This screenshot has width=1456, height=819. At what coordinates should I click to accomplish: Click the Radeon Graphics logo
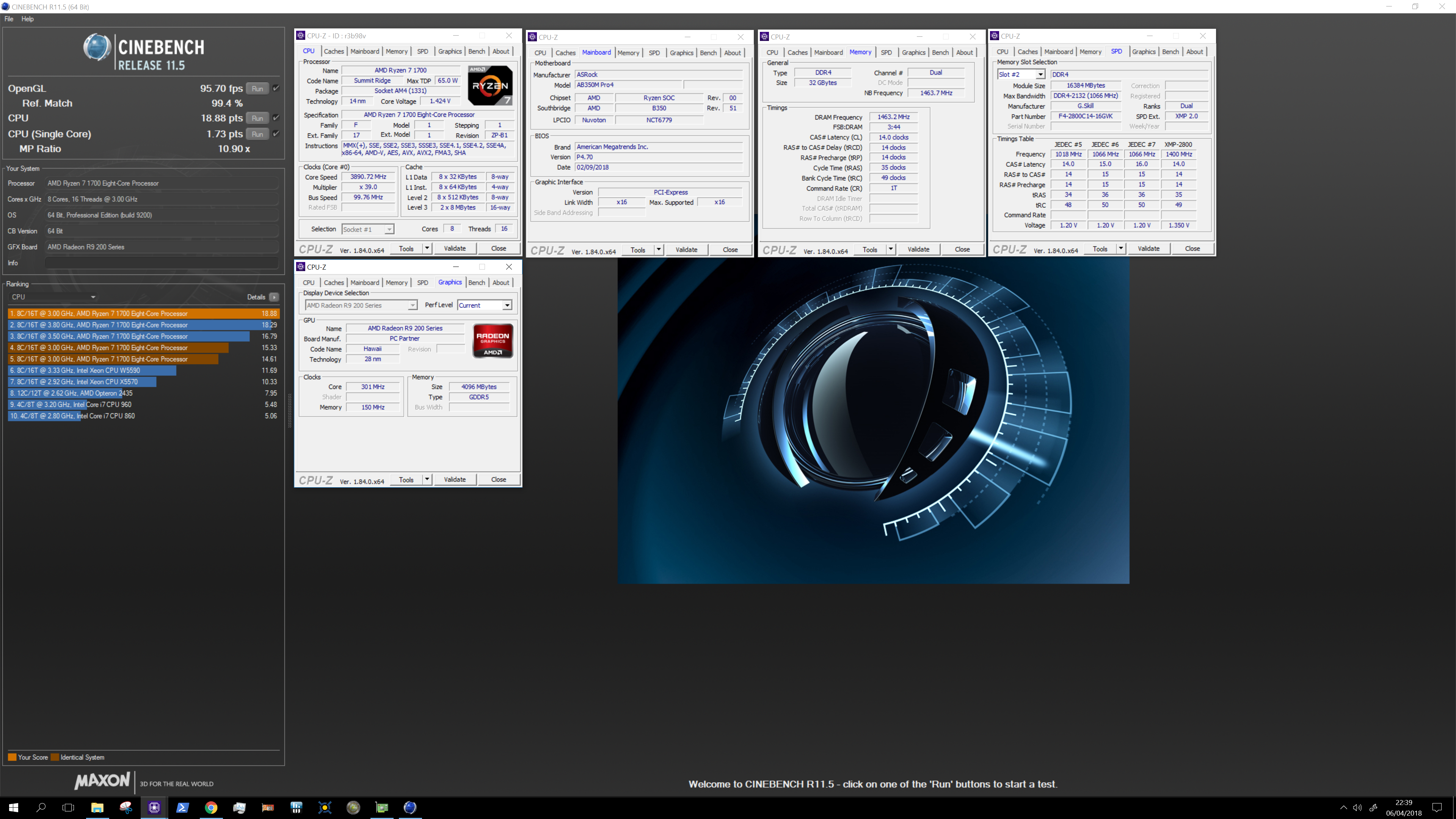click(493, 340)
